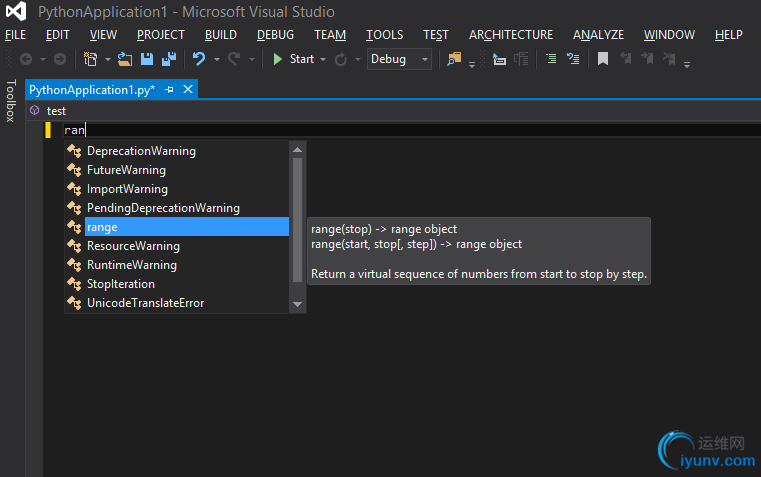Clear all bookmarks icon

pyautogui.click(x=669, y=59)
